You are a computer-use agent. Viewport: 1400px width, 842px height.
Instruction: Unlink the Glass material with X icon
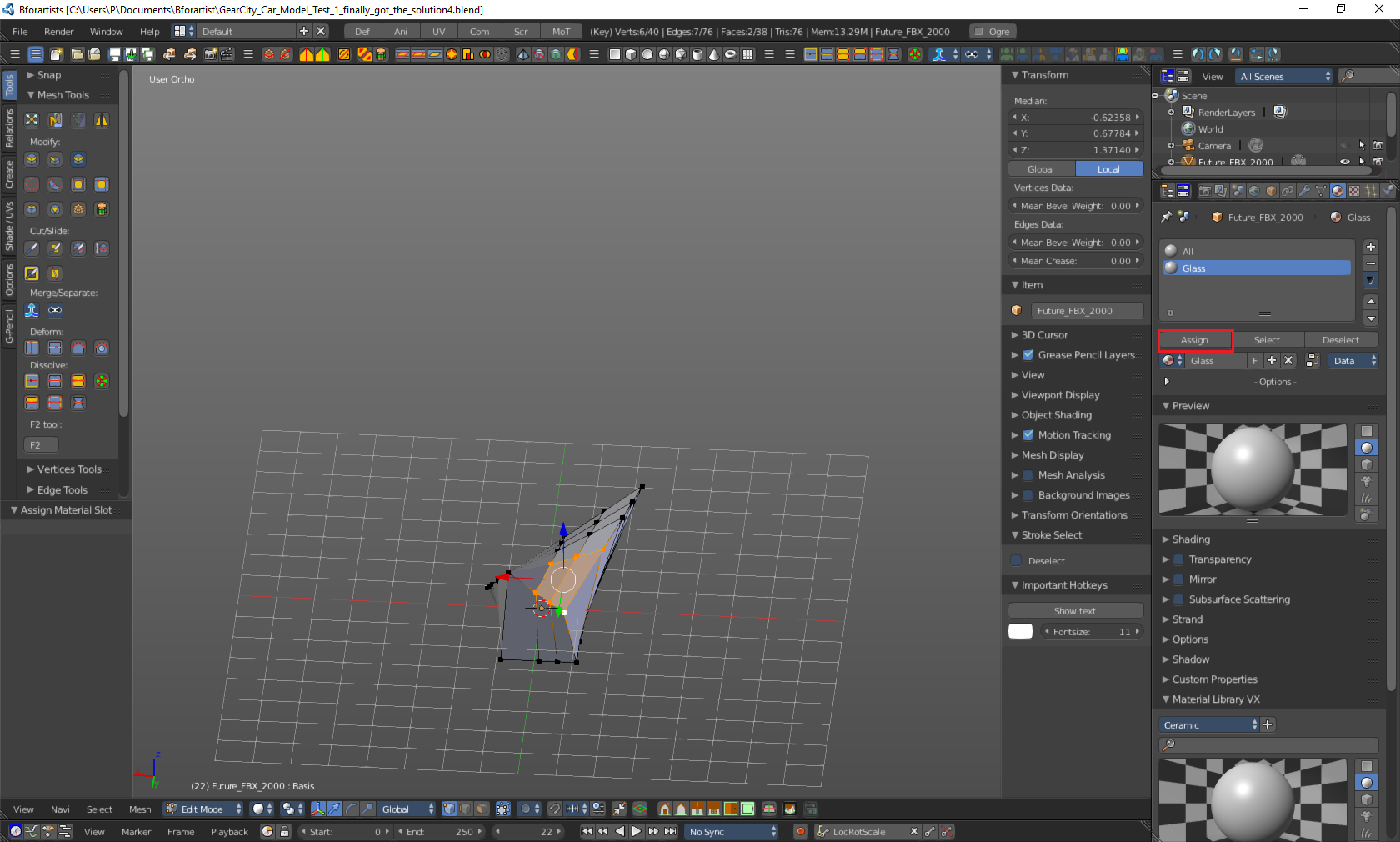coord(1288,360)
